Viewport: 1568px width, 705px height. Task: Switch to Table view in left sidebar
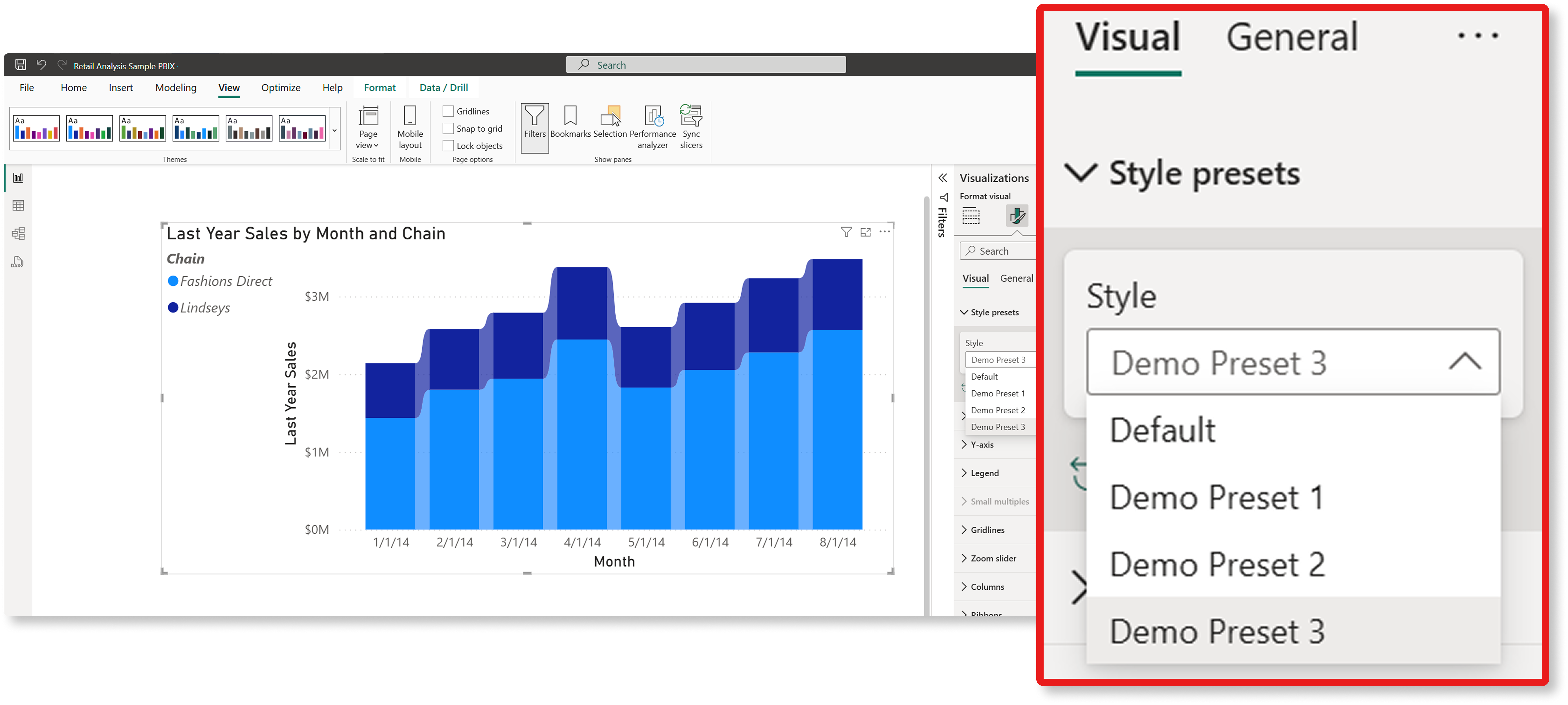point(18,205)
